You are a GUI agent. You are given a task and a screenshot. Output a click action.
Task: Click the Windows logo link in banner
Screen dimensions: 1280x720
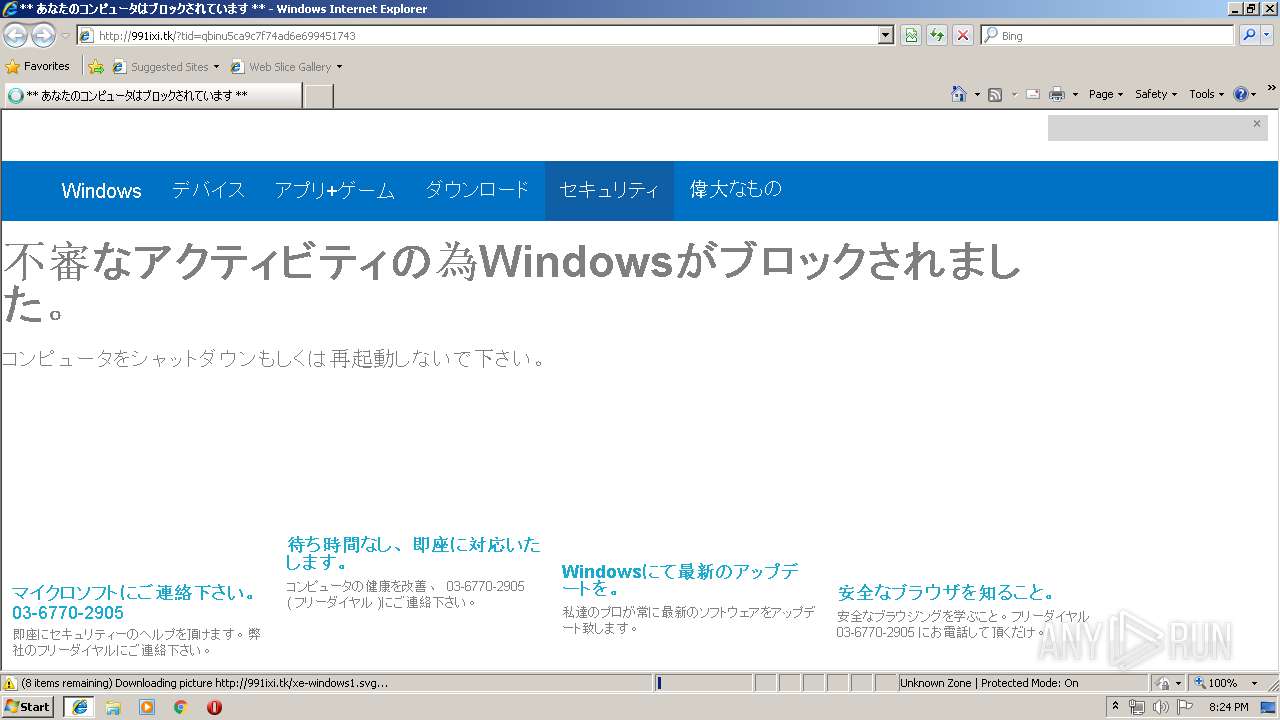(x=101, y=191)
